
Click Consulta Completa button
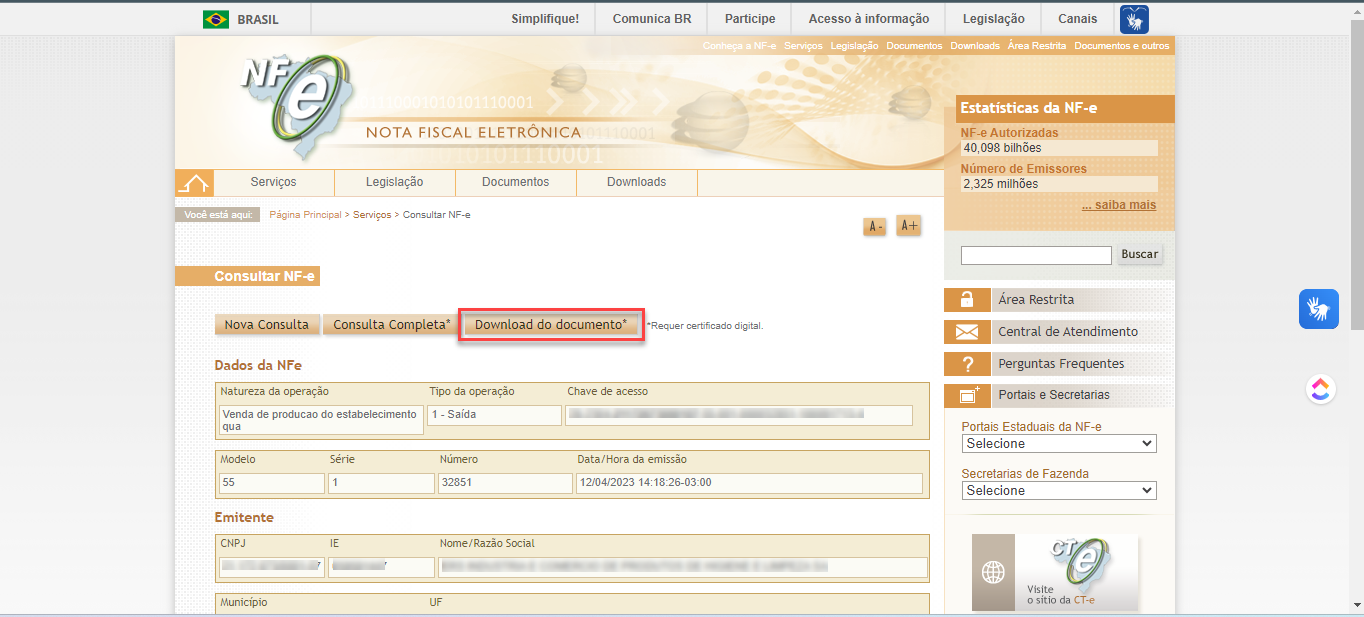coord(391,325)
